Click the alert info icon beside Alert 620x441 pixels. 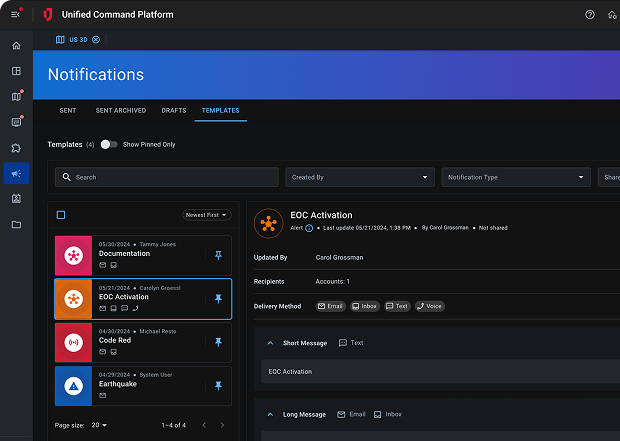point(309,228)
